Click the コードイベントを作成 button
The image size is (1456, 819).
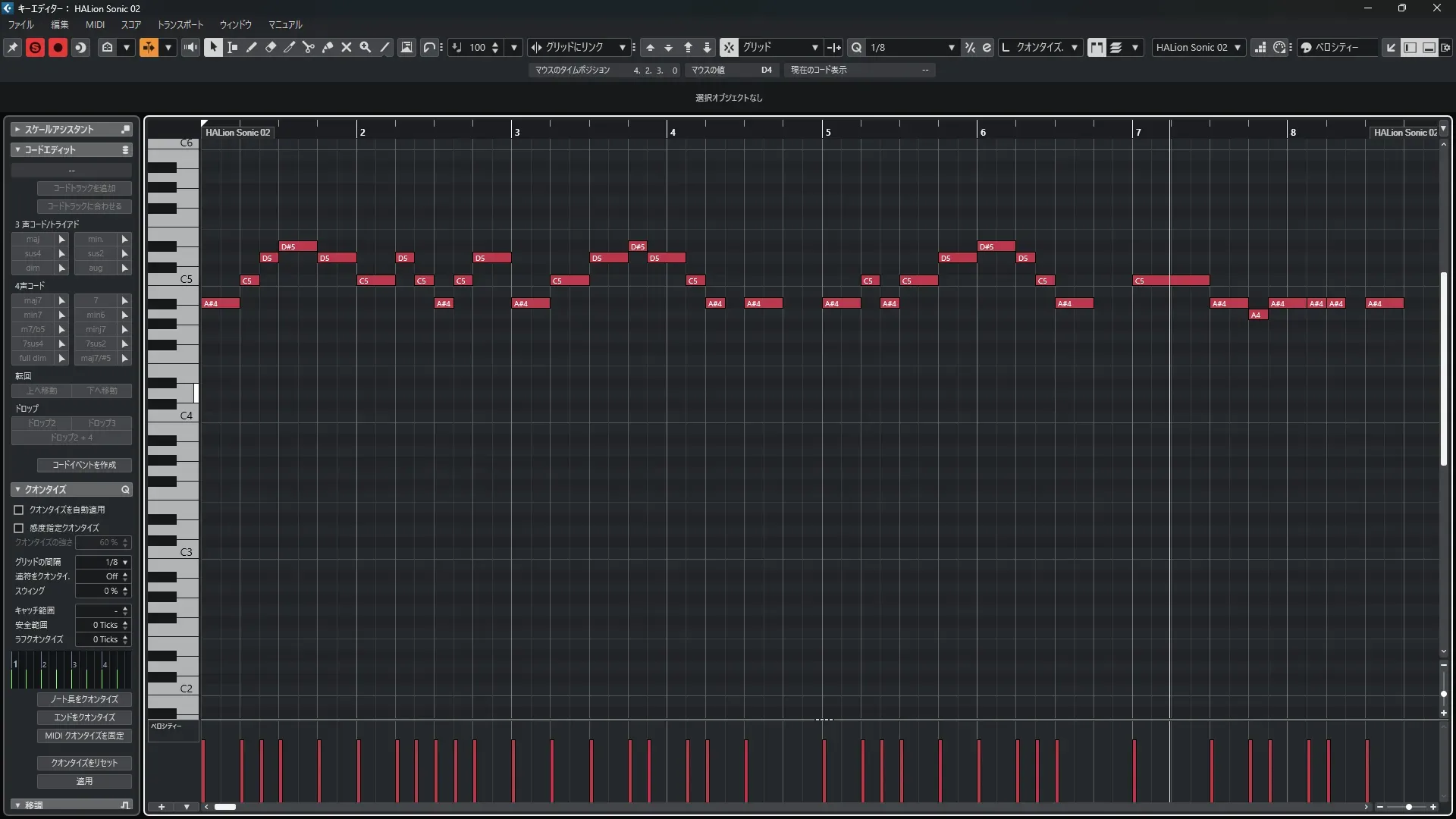click(84, 465)
